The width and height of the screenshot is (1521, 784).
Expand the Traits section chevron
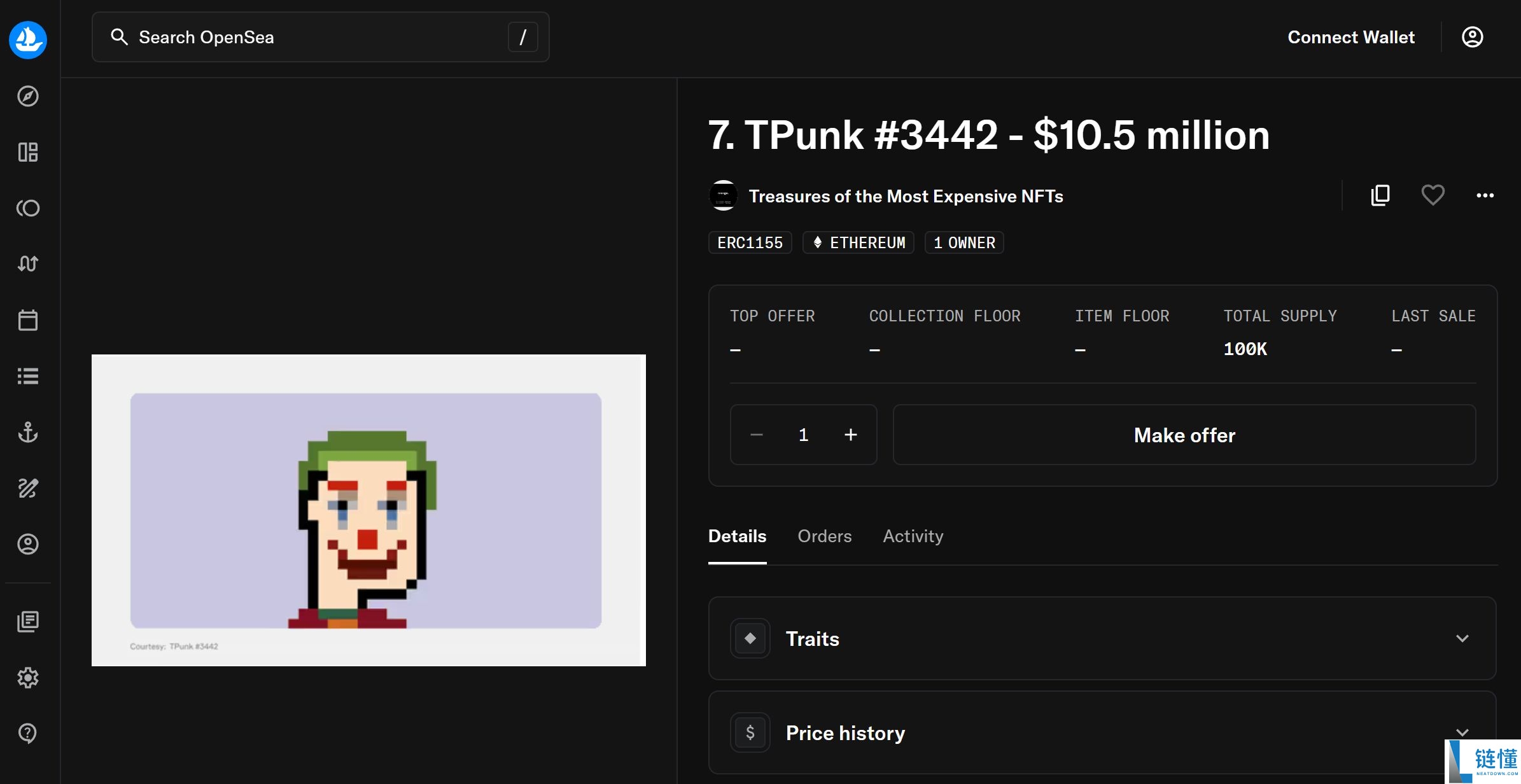click(1462, 638)
